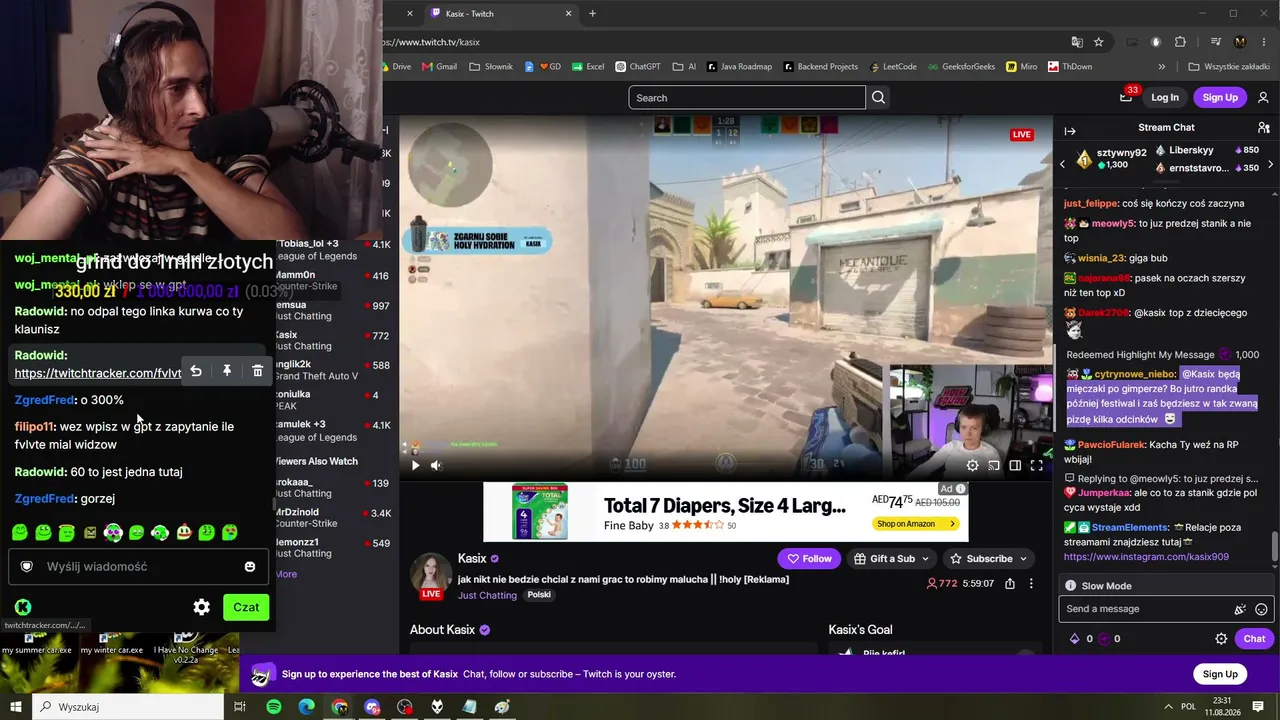
Task: Open a new browser tab
Action: tap(592, 13)
